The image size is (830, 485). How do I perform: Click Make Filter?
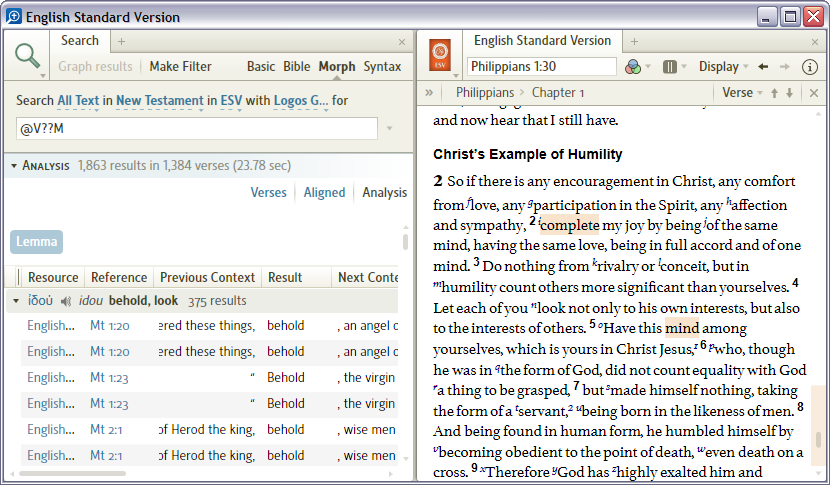pos(180,67)
